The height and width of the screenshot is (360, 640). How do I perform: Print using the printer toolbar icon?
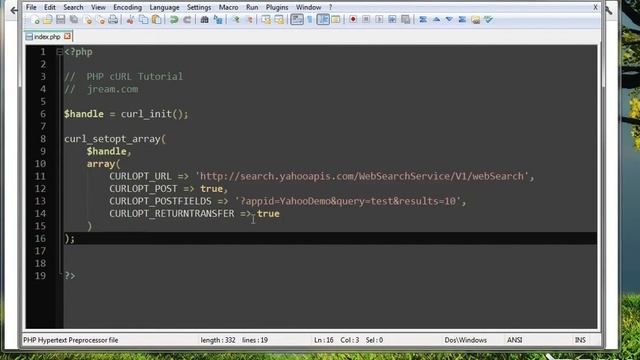tap(113, 20)
